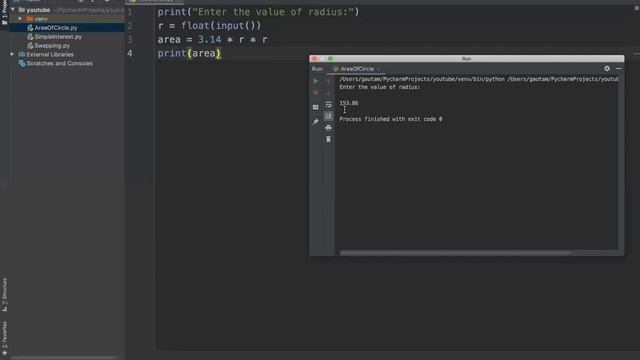
Task: Hide the Run tool window via minus icon
Action: pos(618,69)
